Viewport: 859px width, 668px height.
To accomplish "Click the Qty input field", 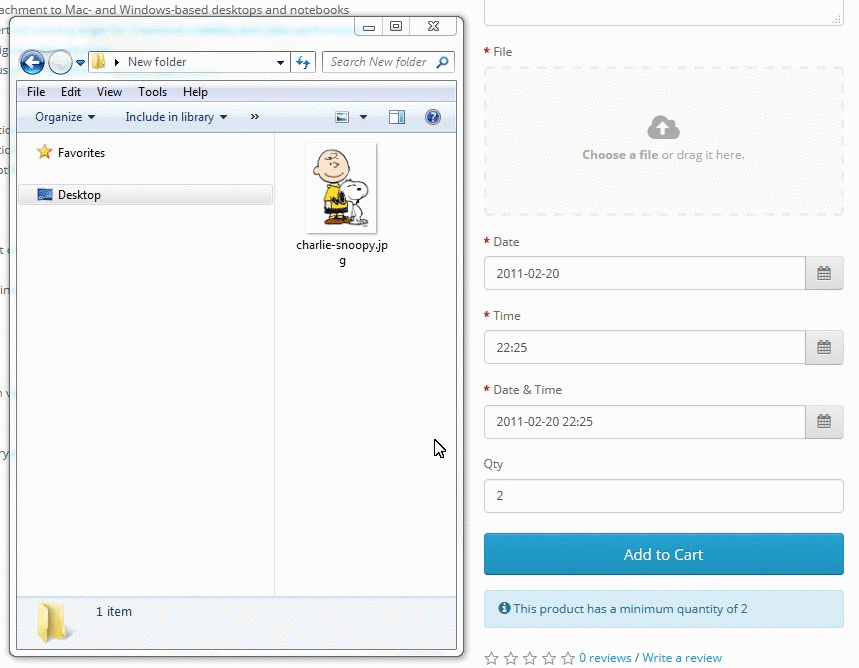I will [x=663, y=496].
